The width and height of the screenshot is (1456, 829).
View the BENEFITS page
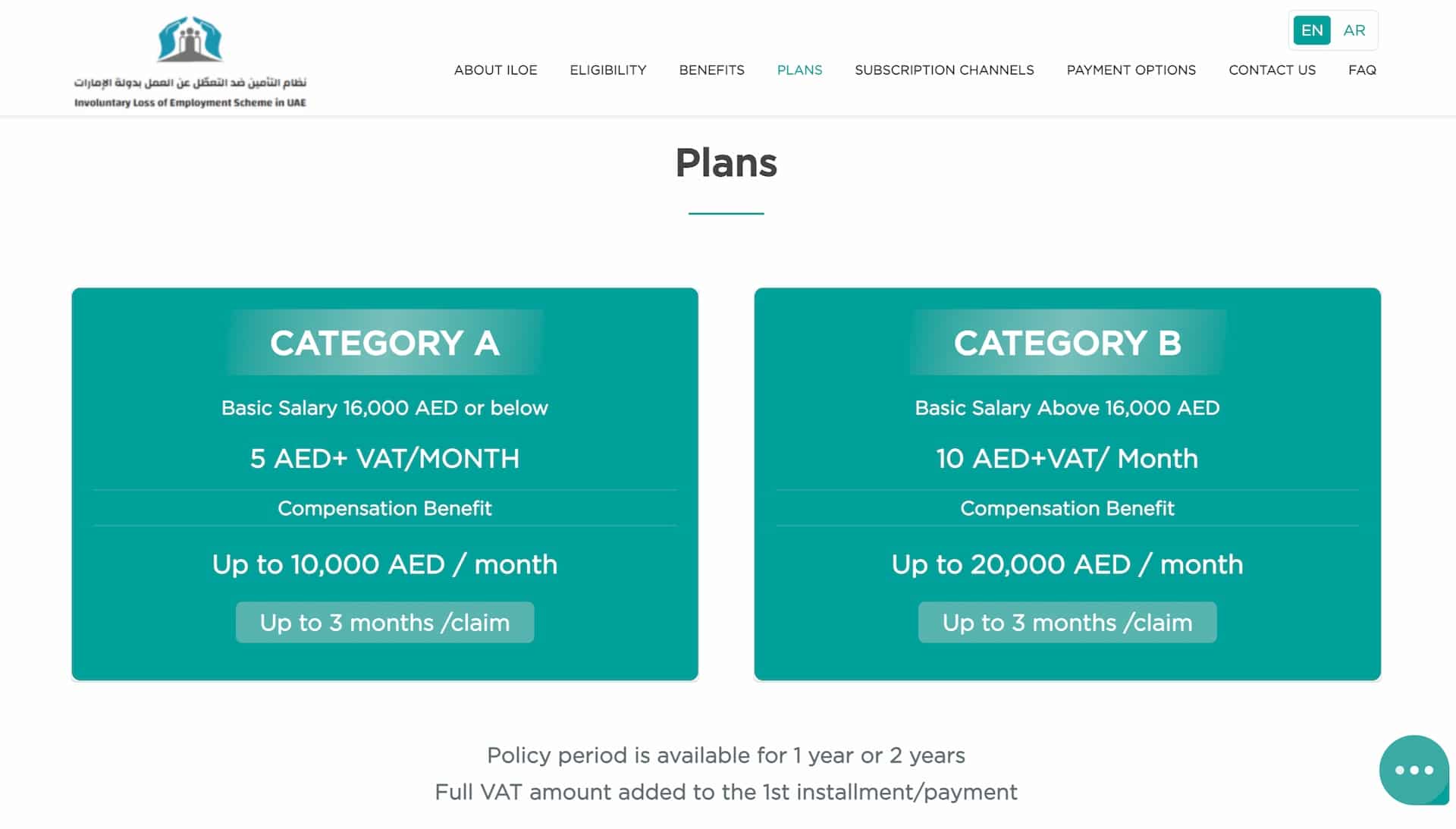pyautogui.click(x=711, y=70)
